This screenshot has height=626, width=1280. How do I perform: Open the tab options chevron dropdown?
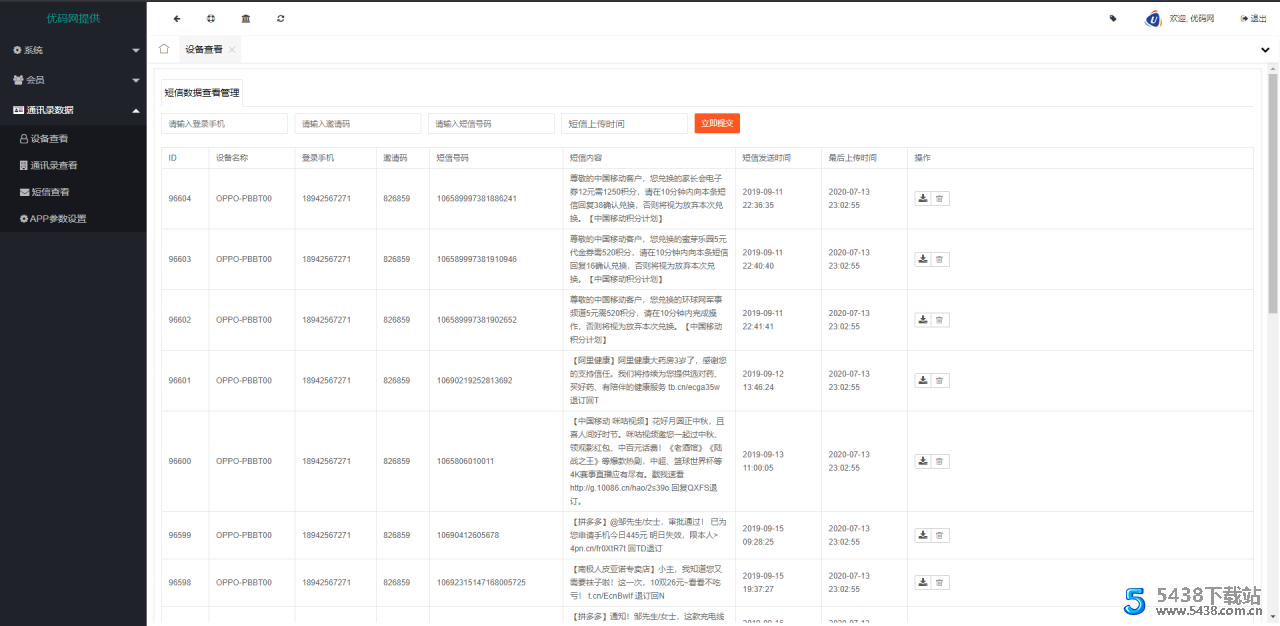pos(1265,49)
